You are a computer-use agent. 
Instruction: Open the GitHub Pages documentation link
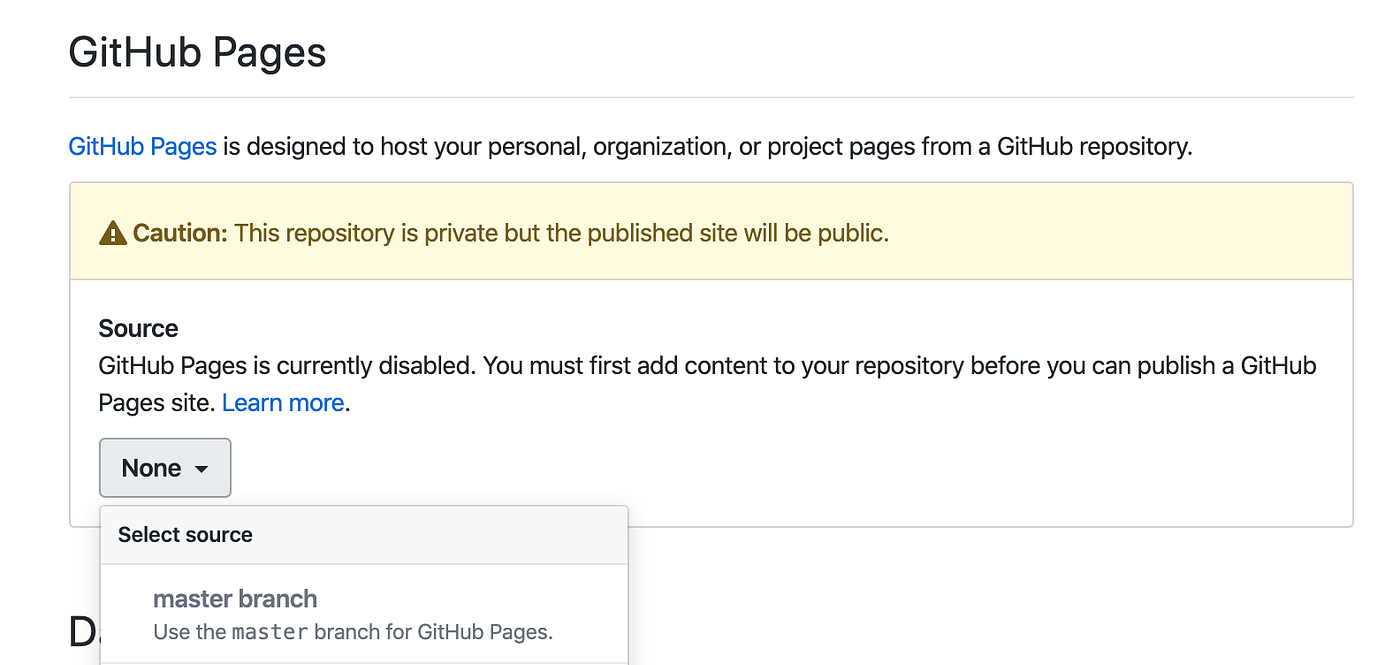click(142, 146)
